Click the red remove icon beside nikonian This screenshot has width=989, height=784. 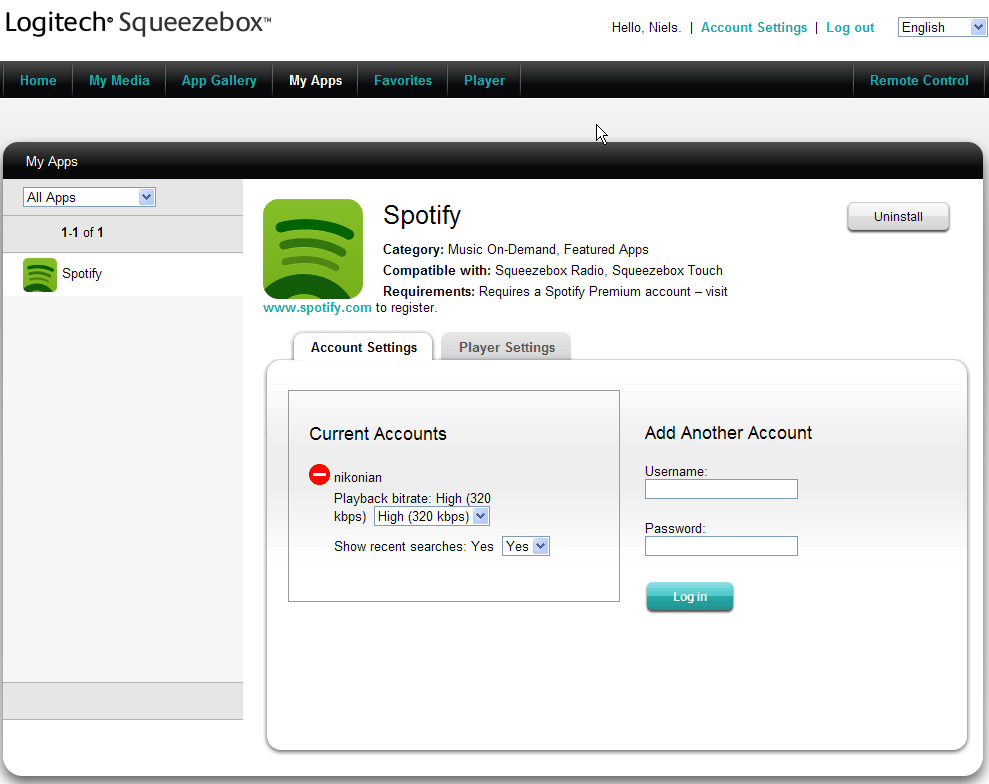[x=319, y=474]
